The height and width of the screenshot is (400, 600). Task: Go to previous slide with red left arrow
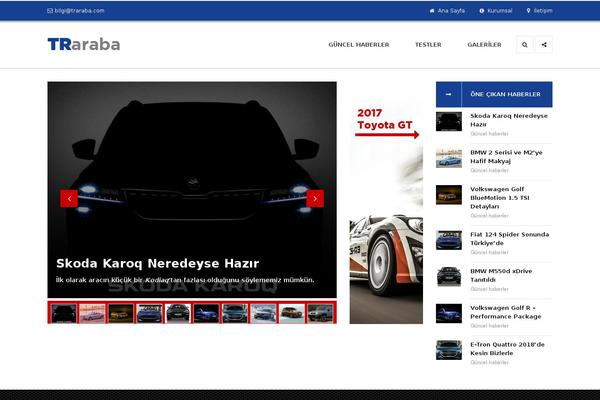click(x=69, y=199)
